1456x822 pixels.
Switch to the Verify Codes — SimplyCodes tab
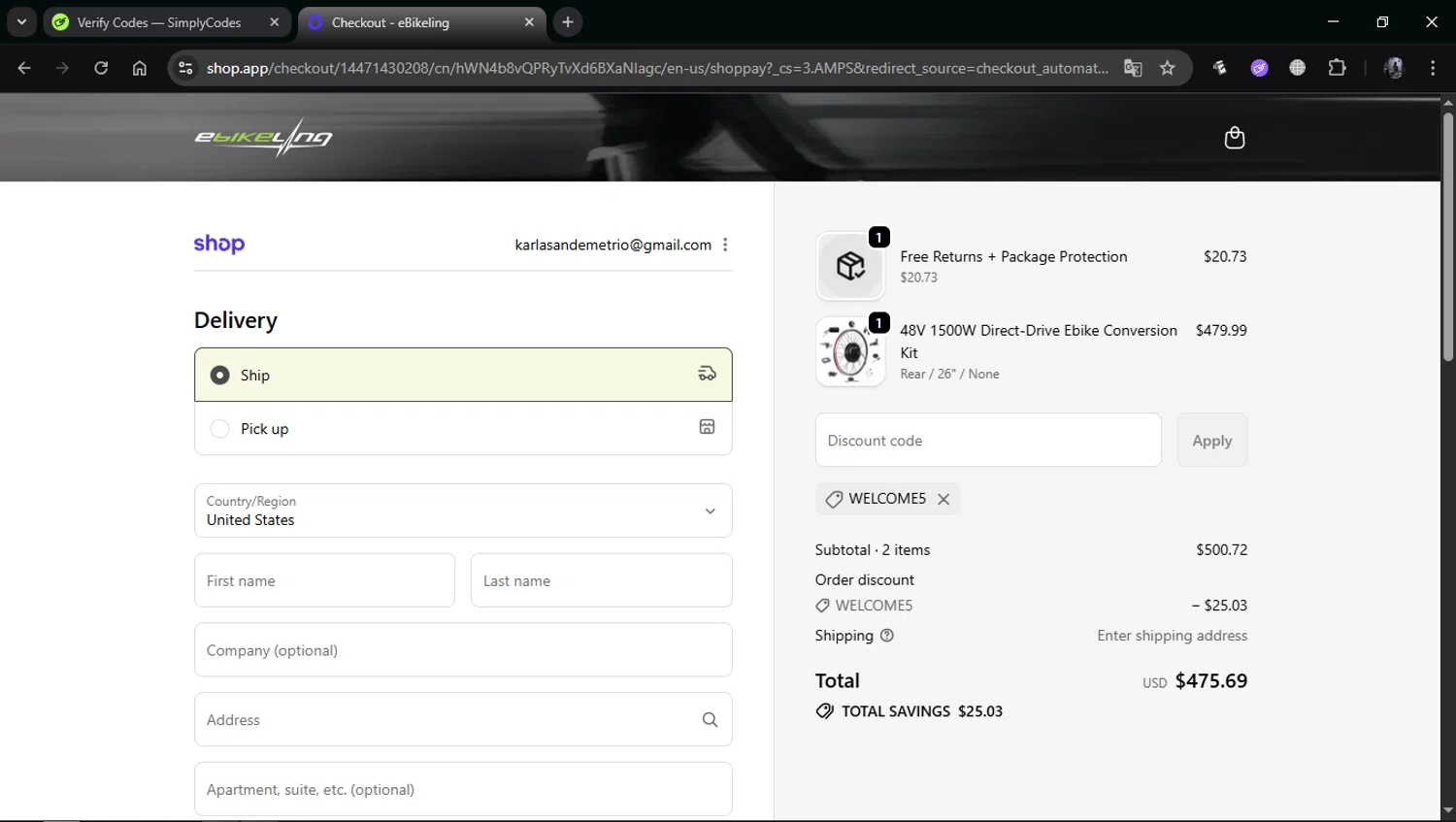(x=159, y=22)
